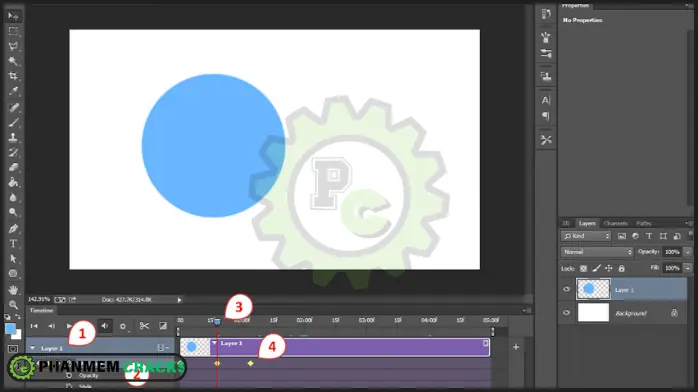Screen dimensions: 698x392
Task: Toggle Opacity keyframe stopwatch
Action: [69, 375]
